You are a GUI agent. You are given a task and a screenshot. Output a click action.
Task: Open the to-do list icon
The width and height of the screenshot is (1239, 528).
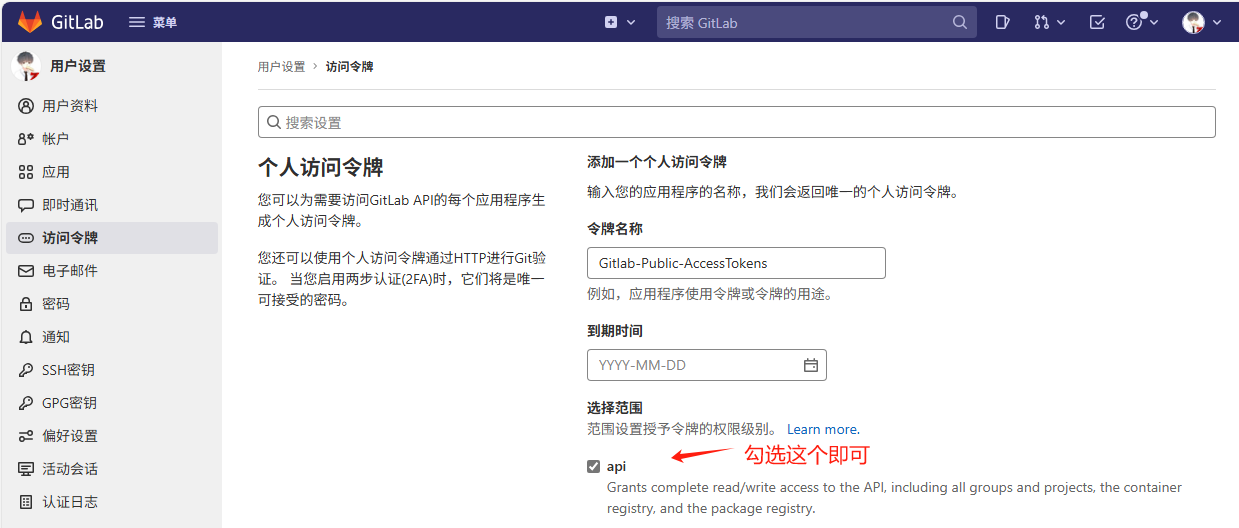click(x=1097, y=22)
